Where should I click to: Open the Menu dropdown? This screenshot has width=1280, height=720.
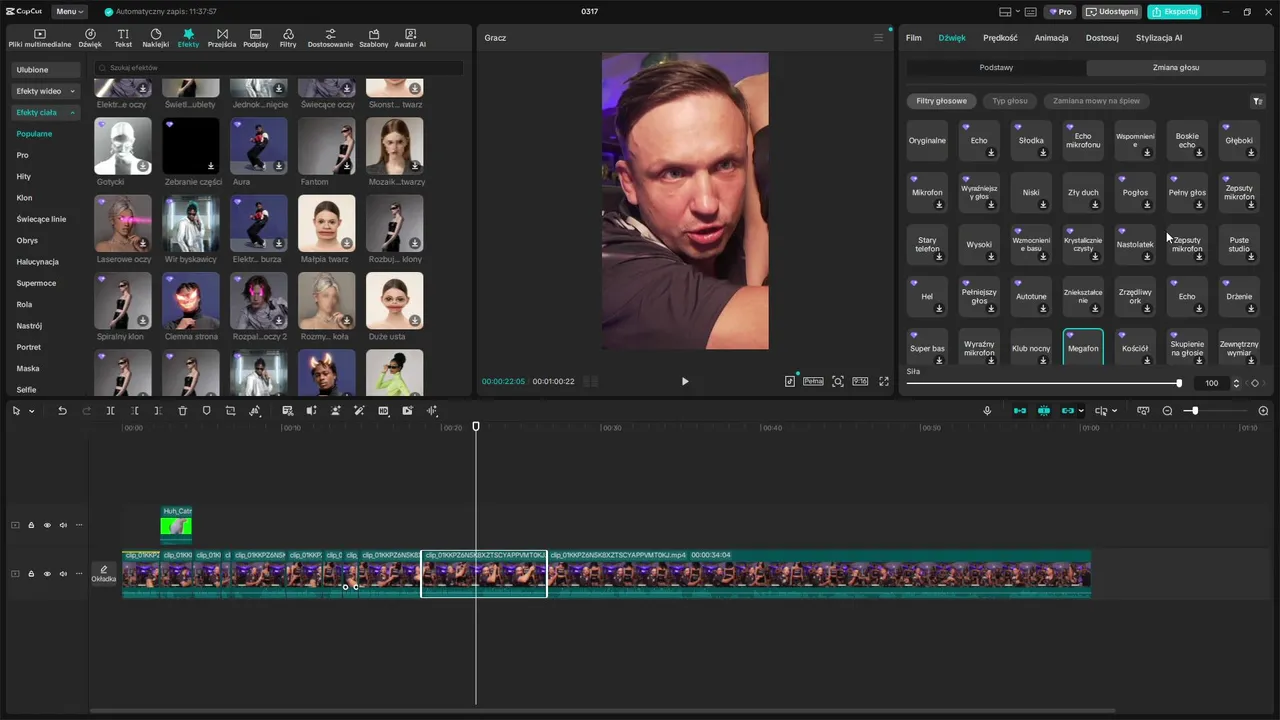[x=69, y=12]
